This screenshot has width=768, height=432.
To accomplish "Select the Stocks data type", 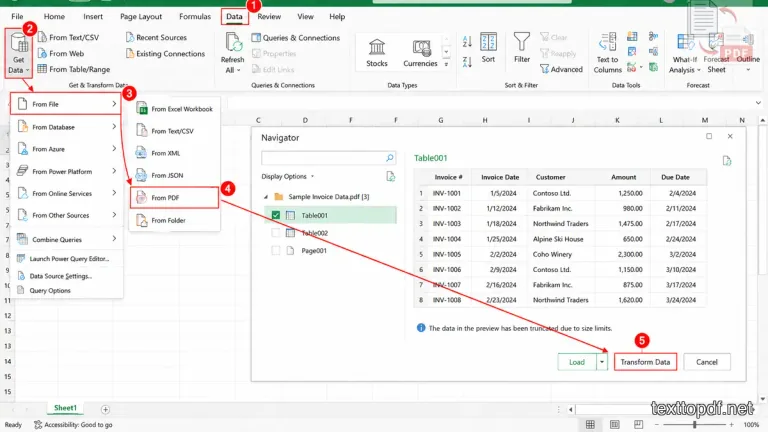I will point(377,53).
